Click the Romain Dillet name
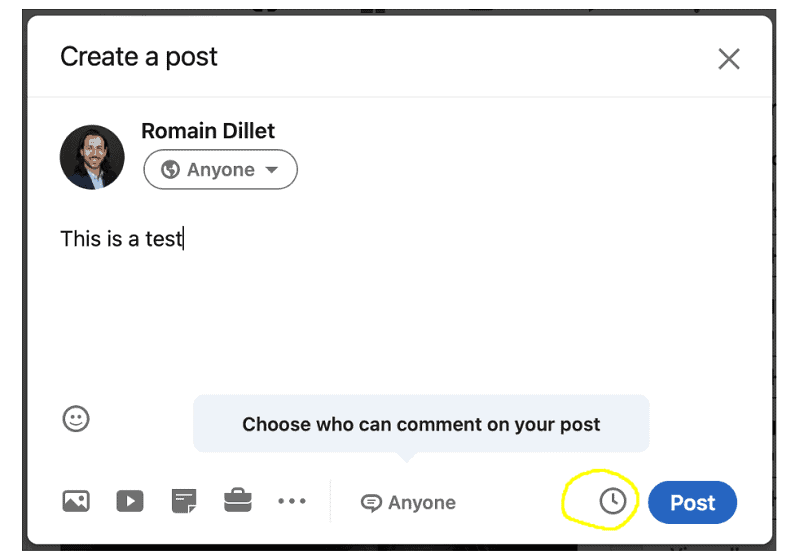Screen dimensions: 800x559 (208, 131)
